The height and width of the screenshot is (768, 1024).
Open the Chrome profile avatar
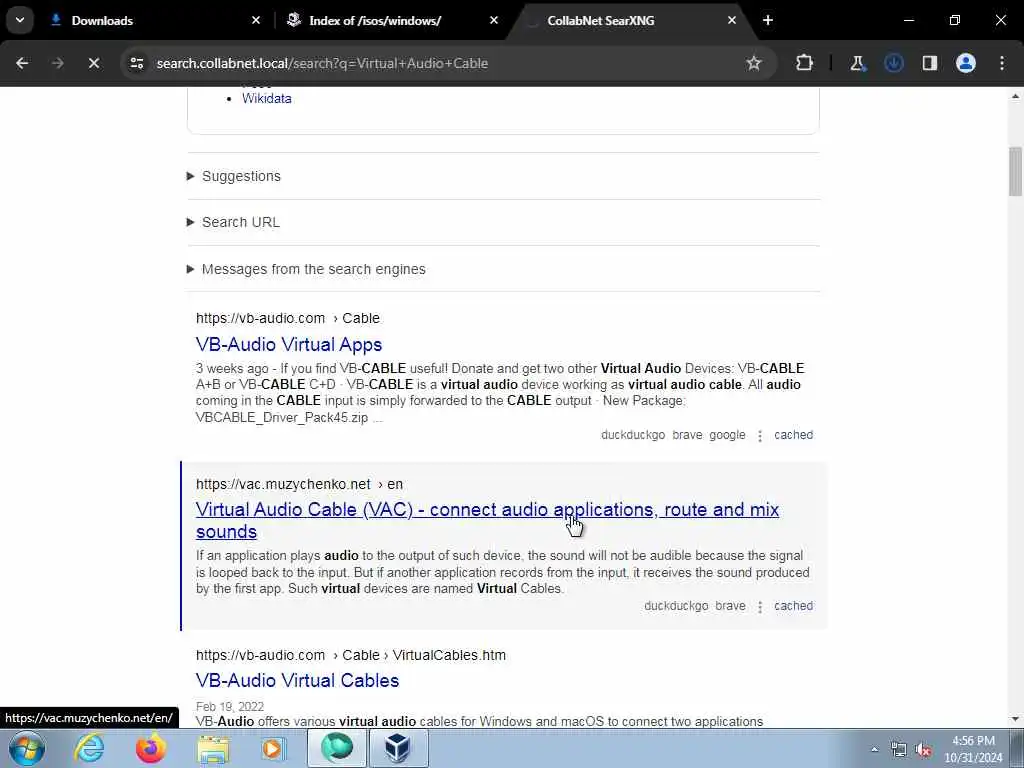click(965, 63)
